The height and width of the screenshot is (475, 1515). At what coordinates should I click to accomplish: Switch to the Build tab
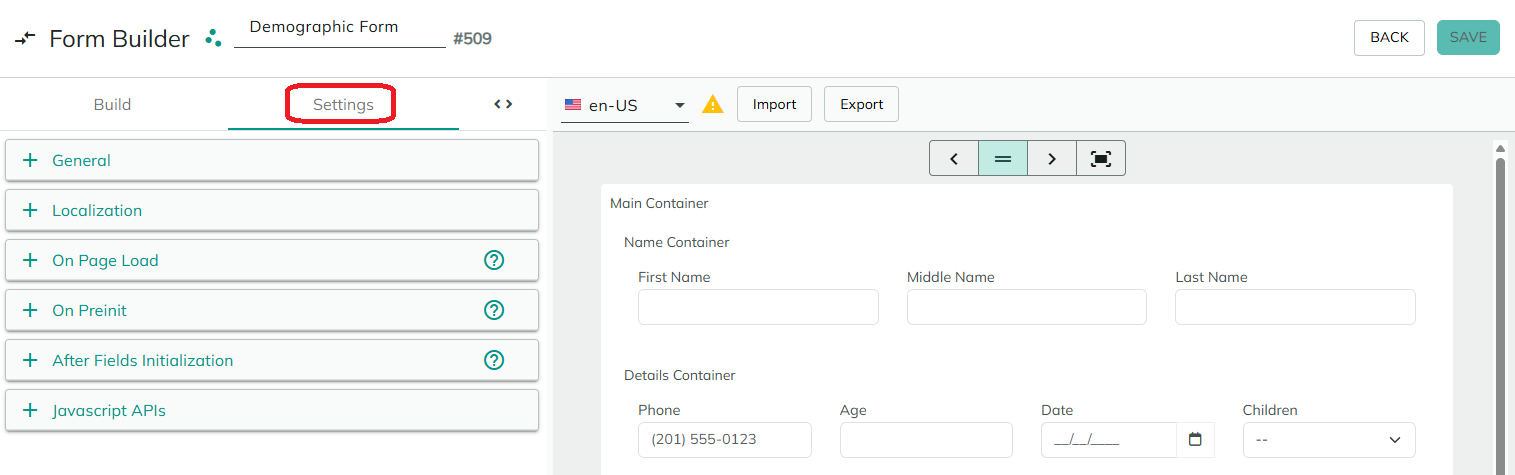(112, 104)
